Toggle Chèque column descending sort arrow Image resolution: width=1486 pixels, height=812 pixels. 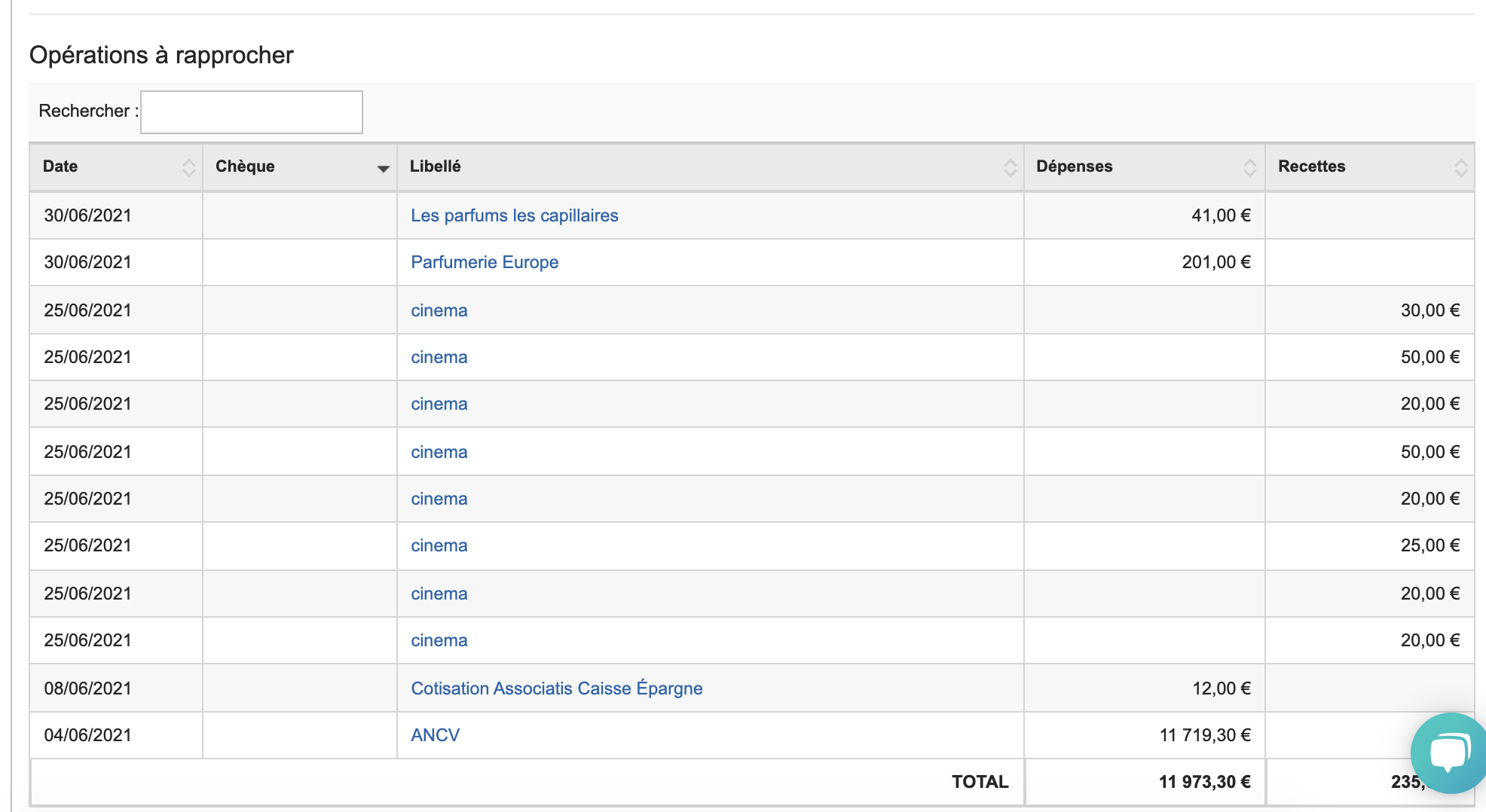tap(383, 168)
